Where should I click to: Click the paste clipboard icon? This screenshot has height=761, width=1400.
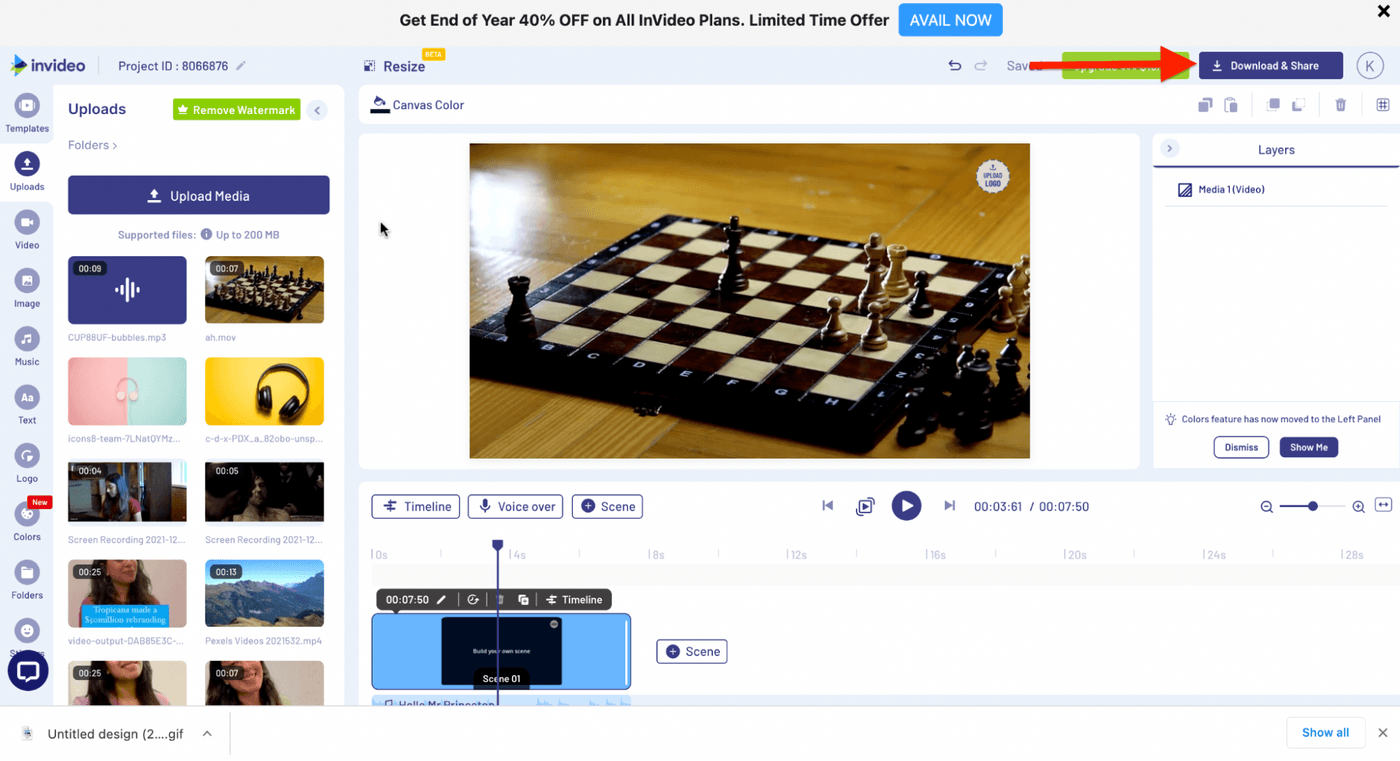1231,105
